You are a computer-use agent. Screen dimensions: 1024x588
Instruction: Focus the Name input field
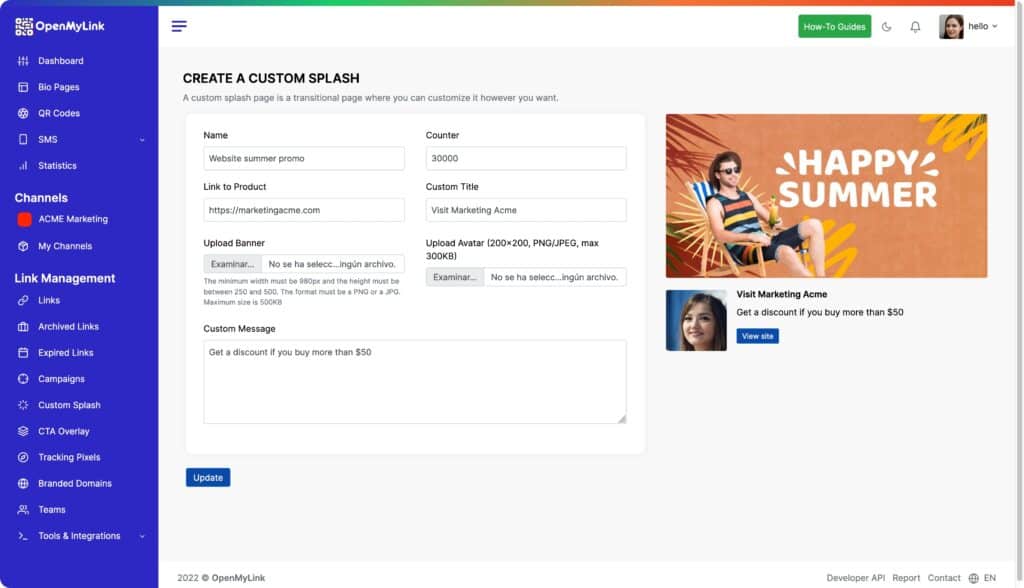(304, 158)
